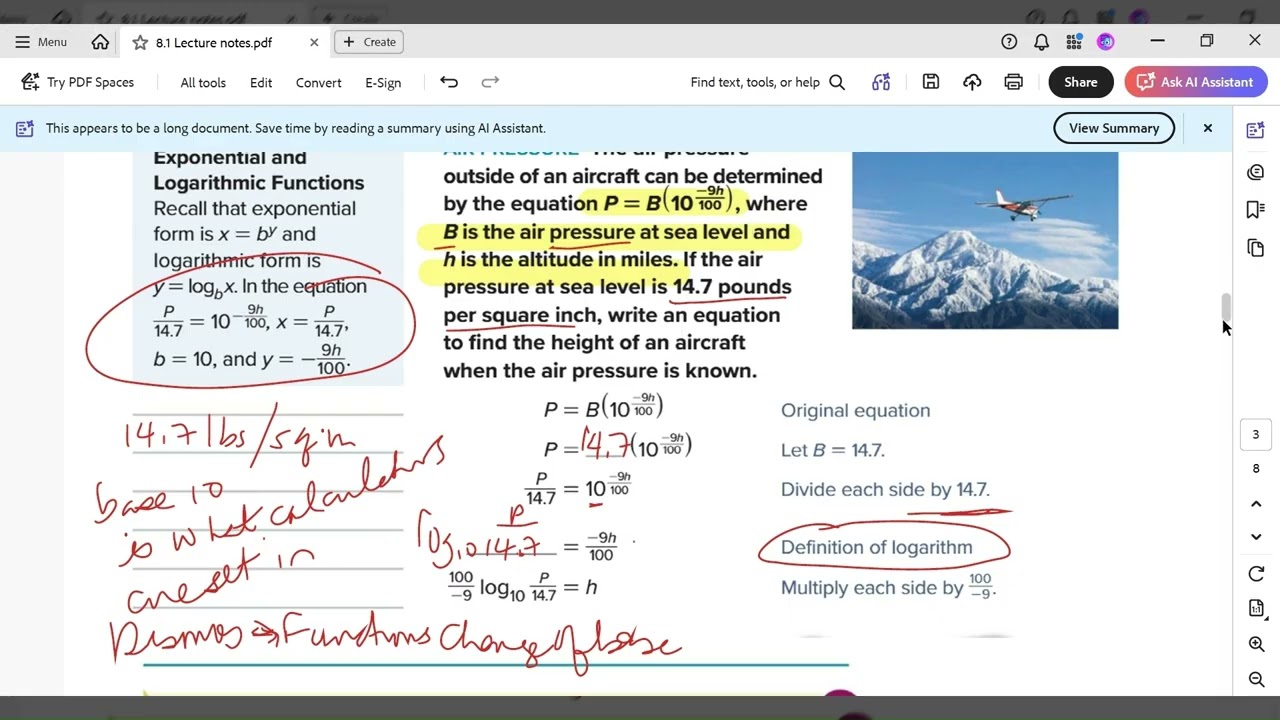1280x720 pixels.
Task: Print the document
Action: point(1013,82)
